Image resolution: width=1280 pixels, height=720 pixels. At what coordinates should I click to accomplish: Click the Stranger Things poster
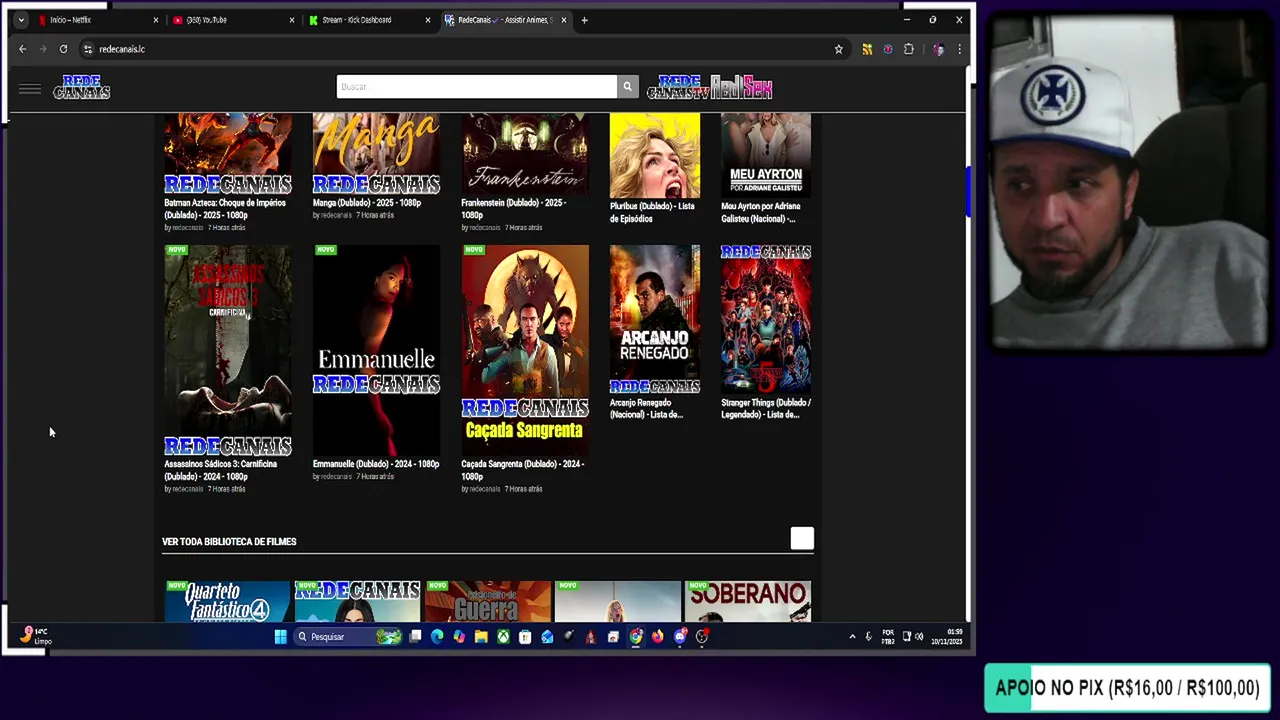[766, 319]
